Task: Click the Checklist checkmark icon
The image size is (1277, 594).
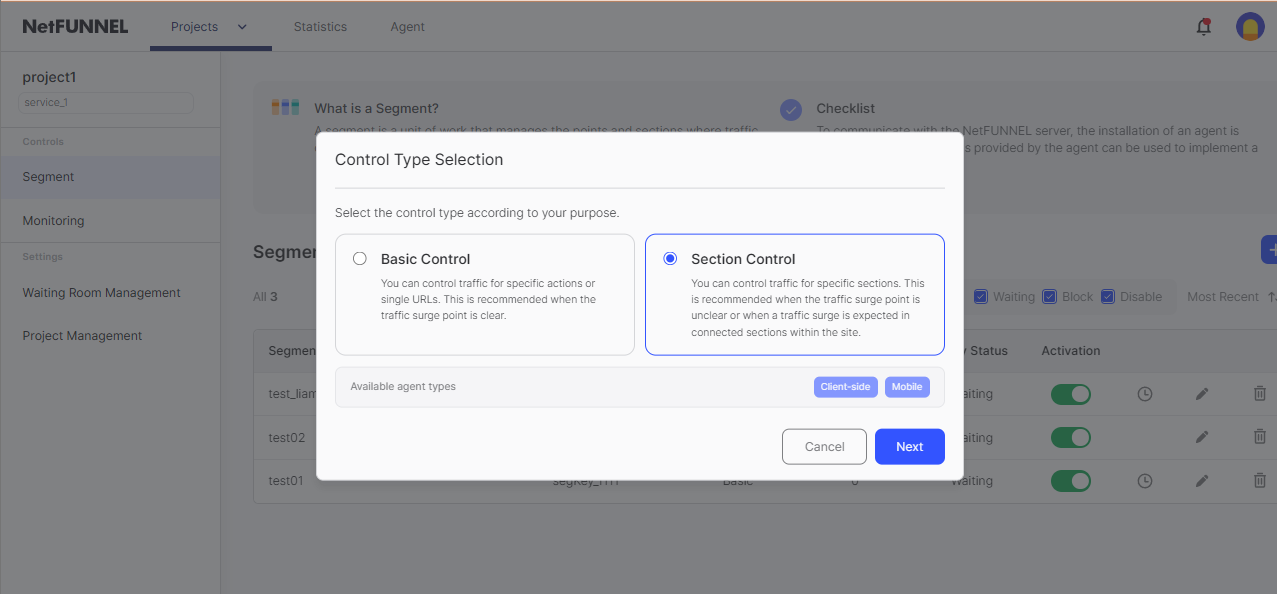Action: (x=790, y=109)
